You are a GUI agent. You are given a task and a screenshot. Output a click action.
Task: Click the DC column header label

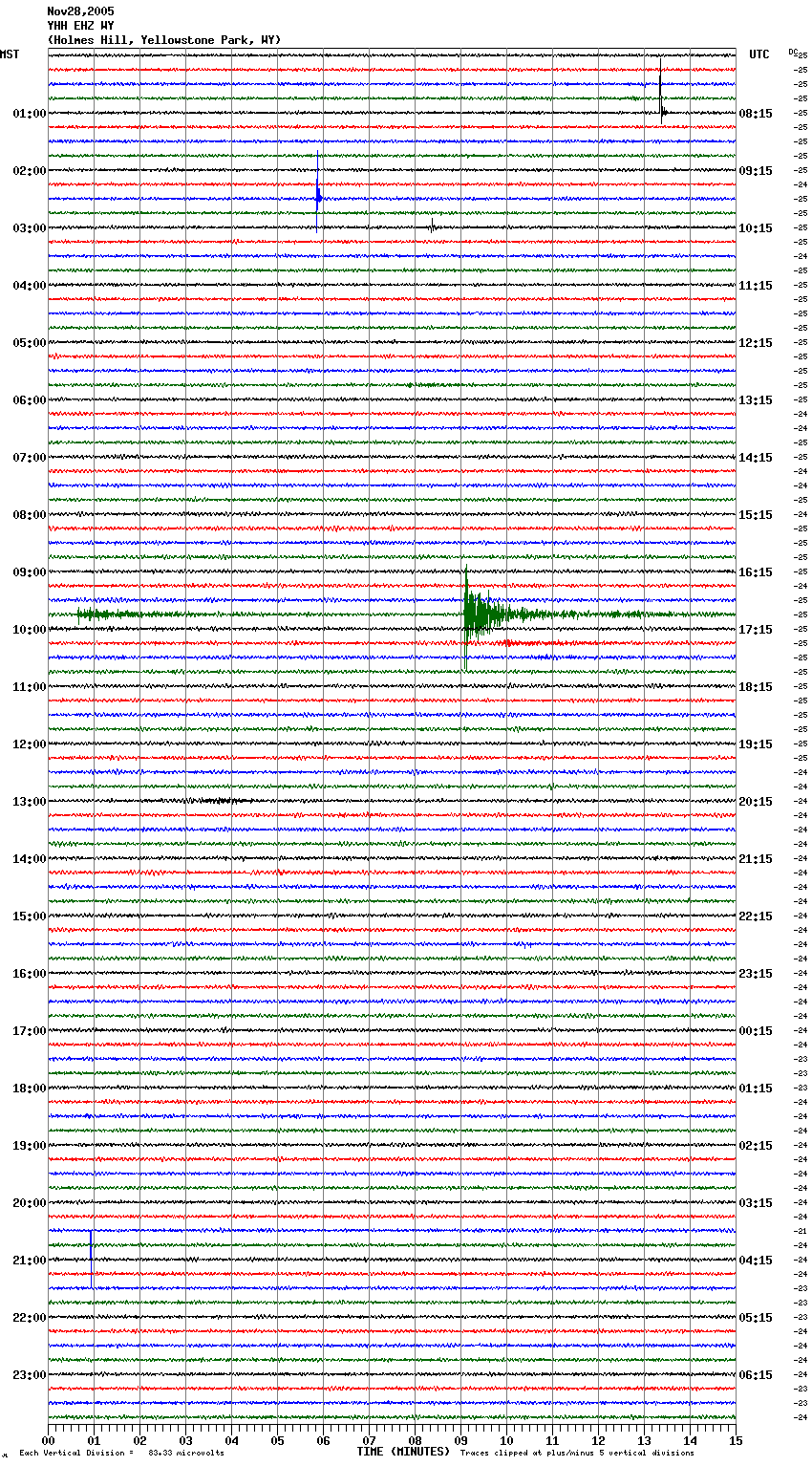pos(793,52)
